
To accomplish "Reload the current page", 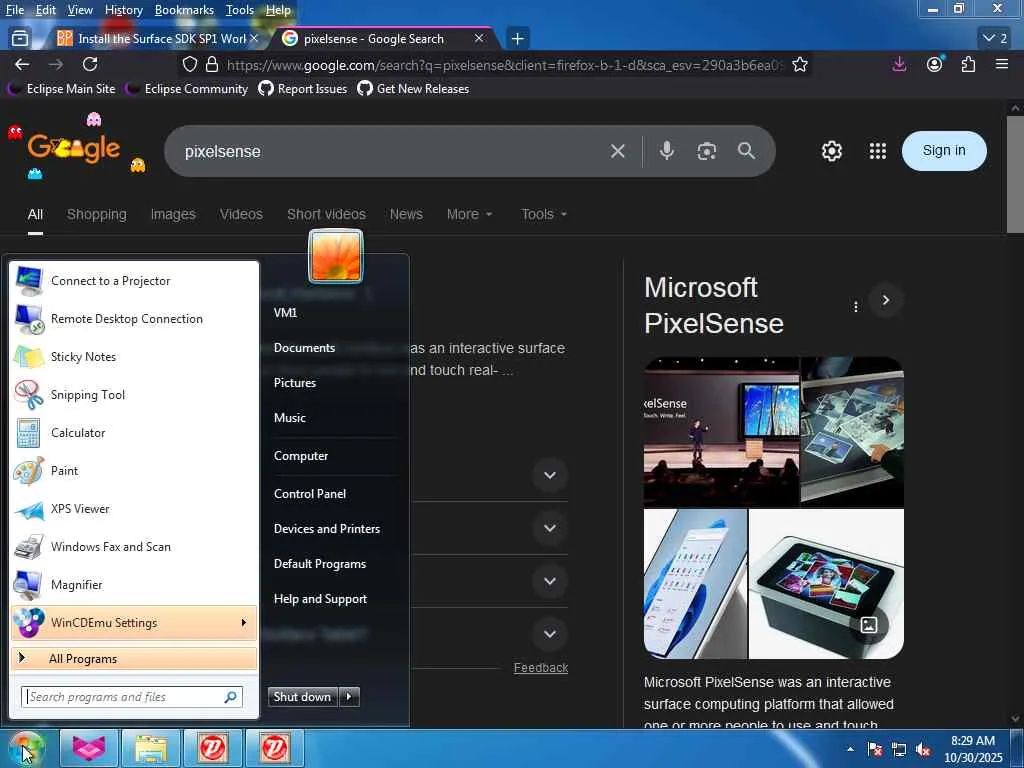I will pyautogui.click(x=90, y=64).
